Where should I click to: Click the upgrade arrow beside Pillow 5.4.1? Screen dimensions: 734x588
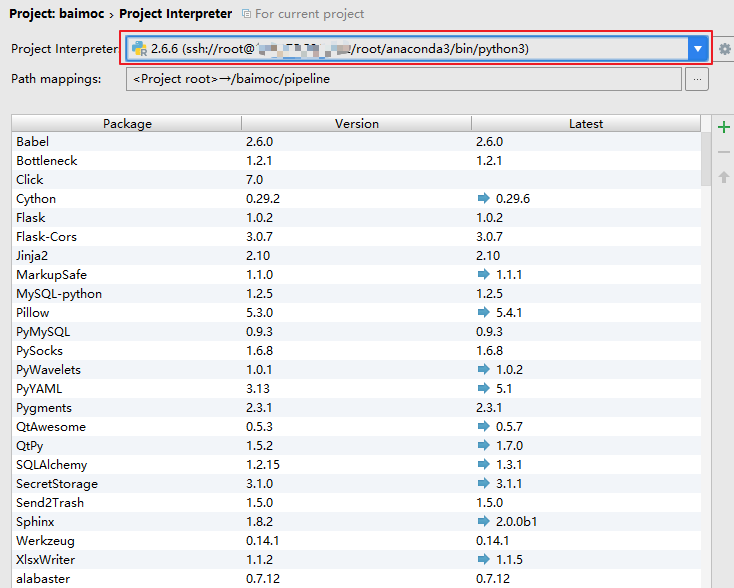coord(483,312)
